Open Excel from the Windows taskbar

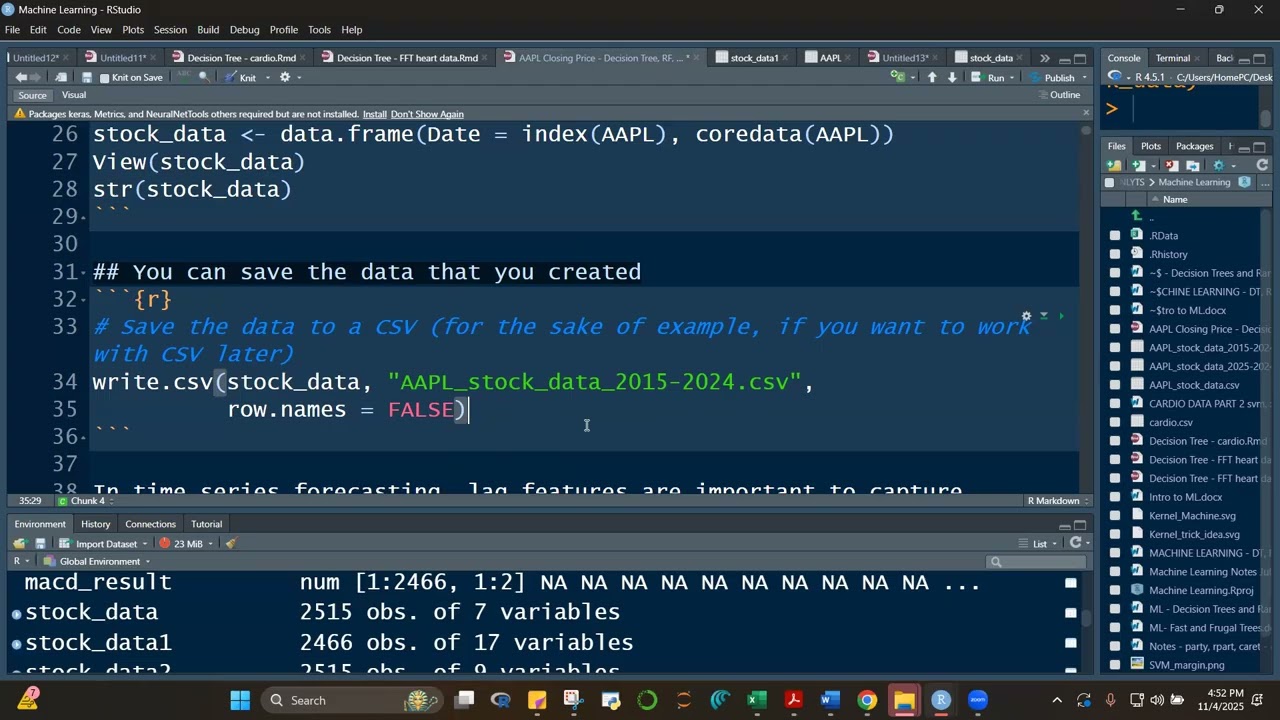click(x=757, y=700)
